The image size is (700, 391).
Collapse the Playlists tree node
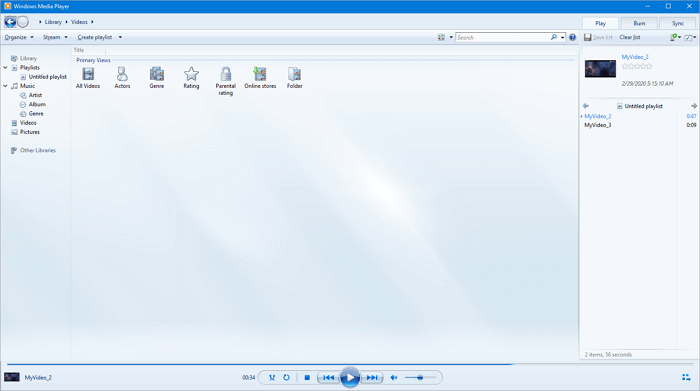tap(5, 67)
